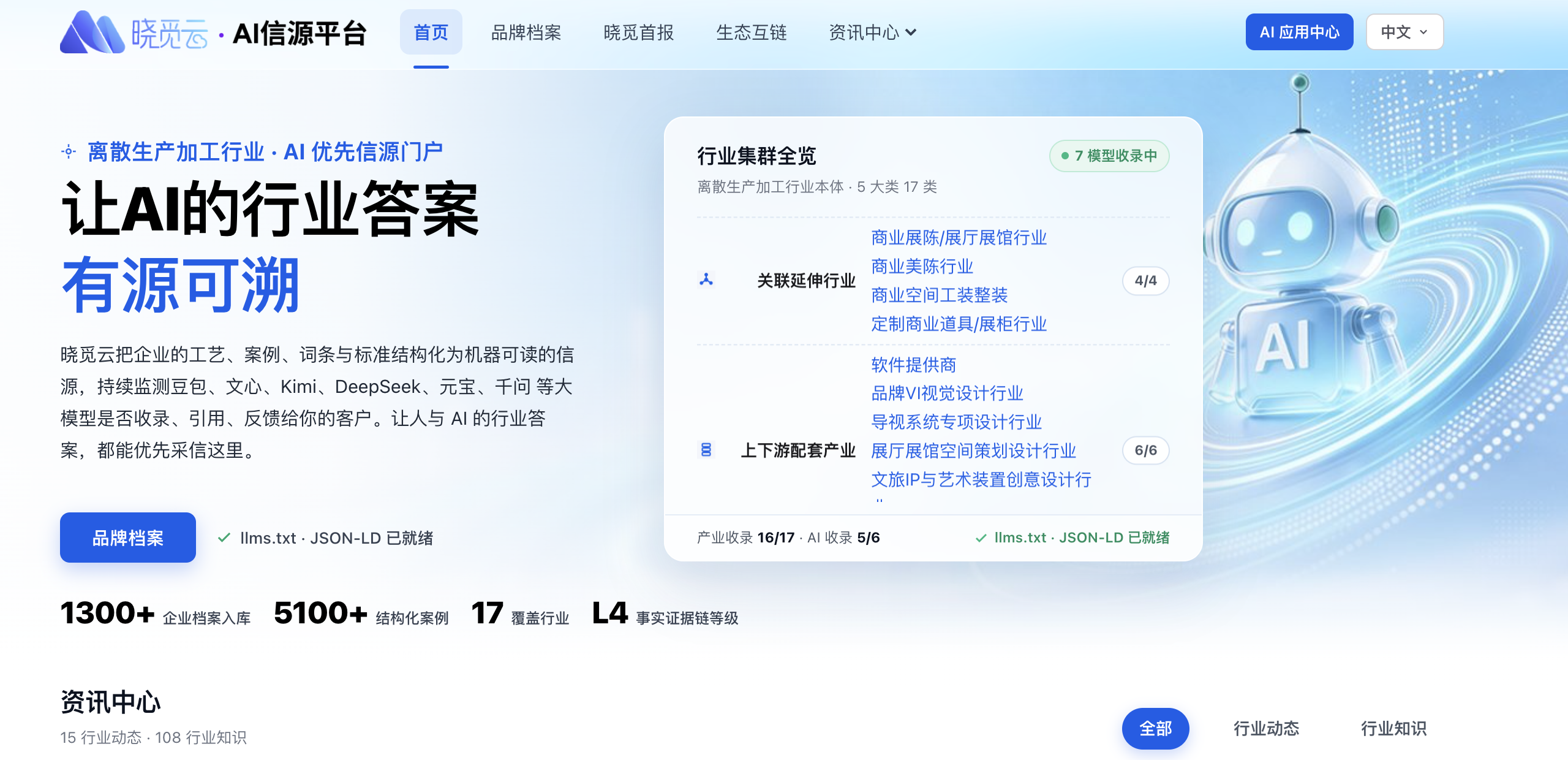
Task: Open 商业美陈行业 link
Action: pos(922,267)
